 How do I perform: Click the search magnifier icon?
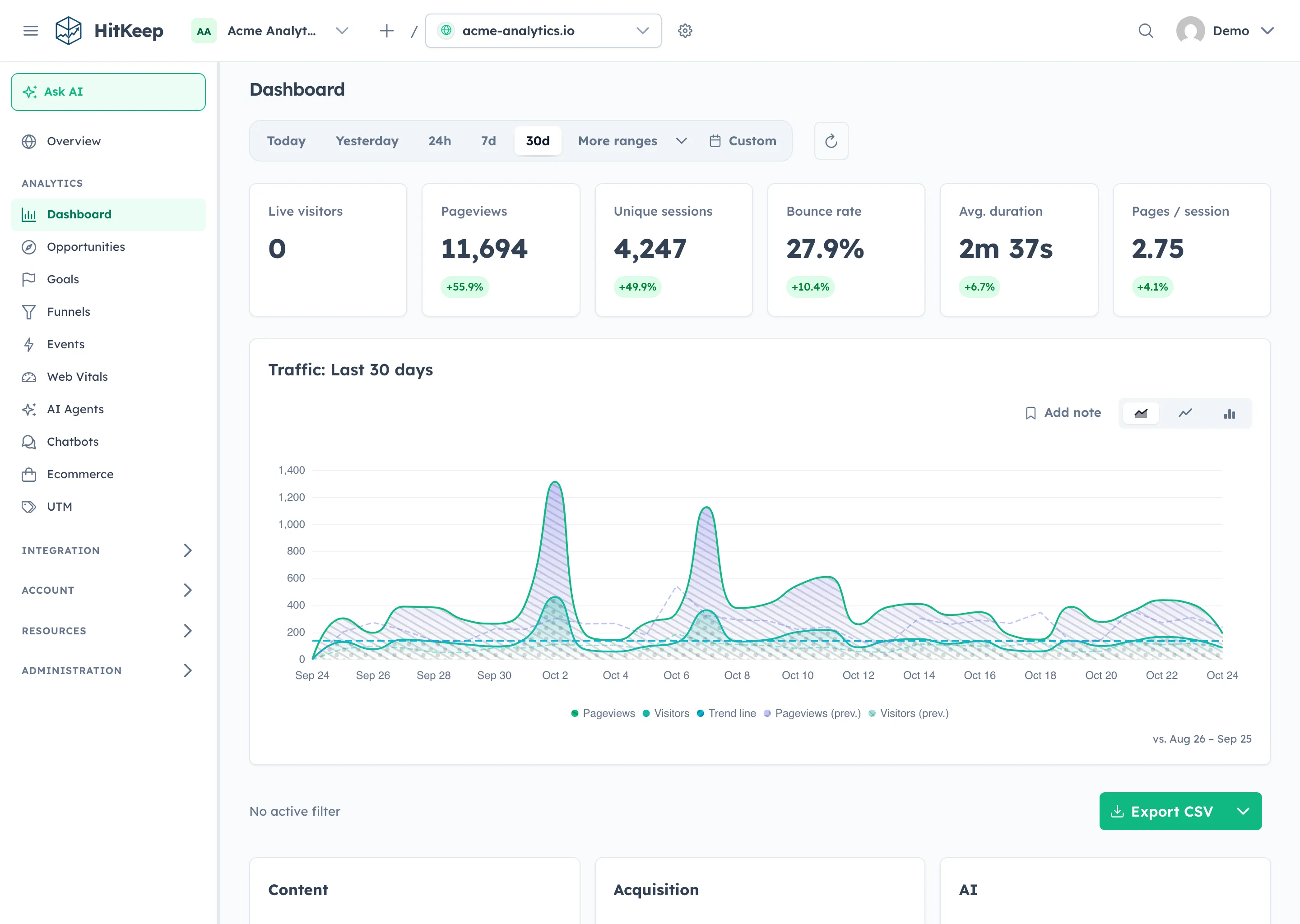[1146, 31]
